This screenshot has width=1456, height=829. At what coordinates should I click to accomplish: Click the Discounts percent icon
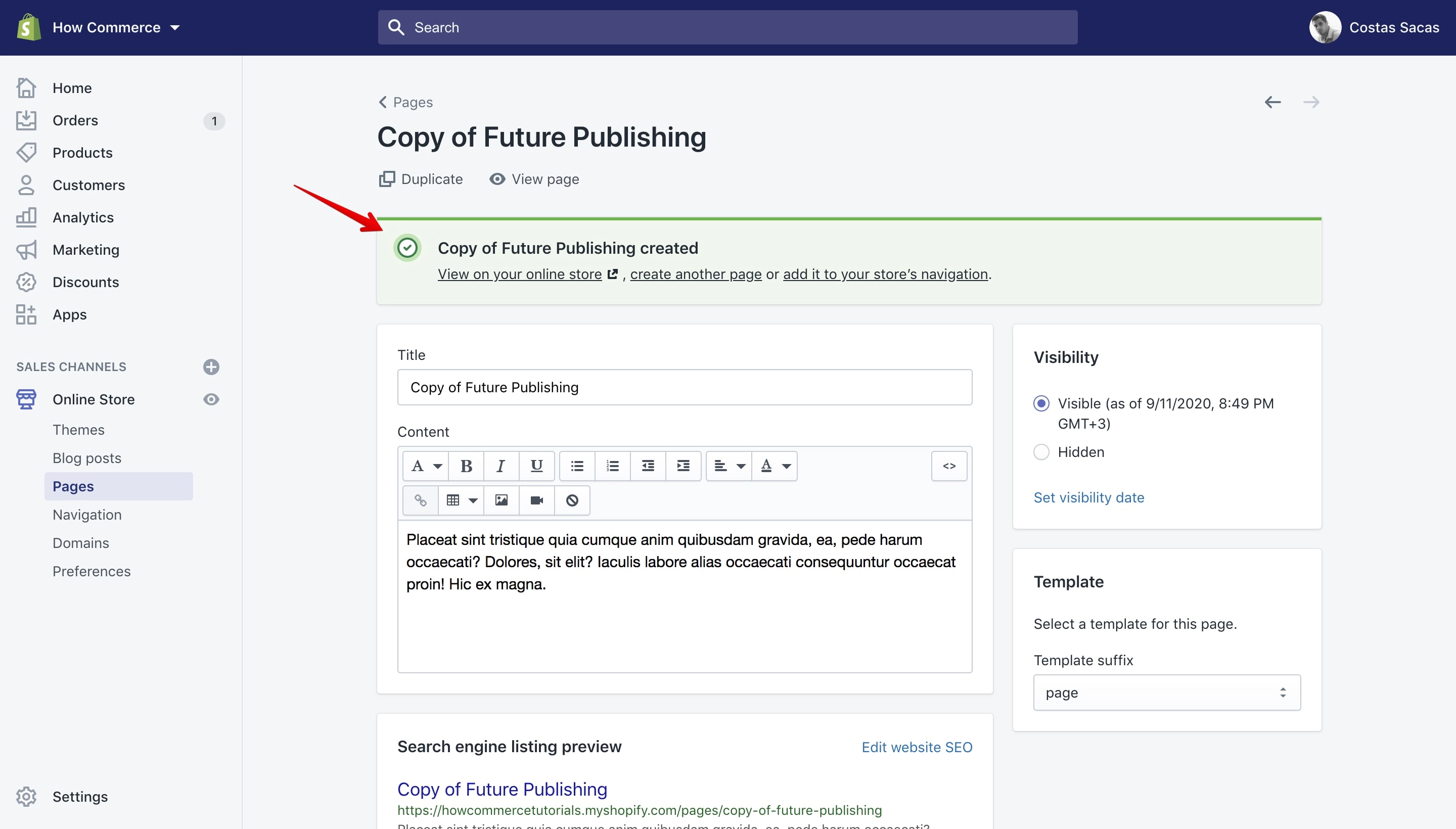(x=26, y=283)
